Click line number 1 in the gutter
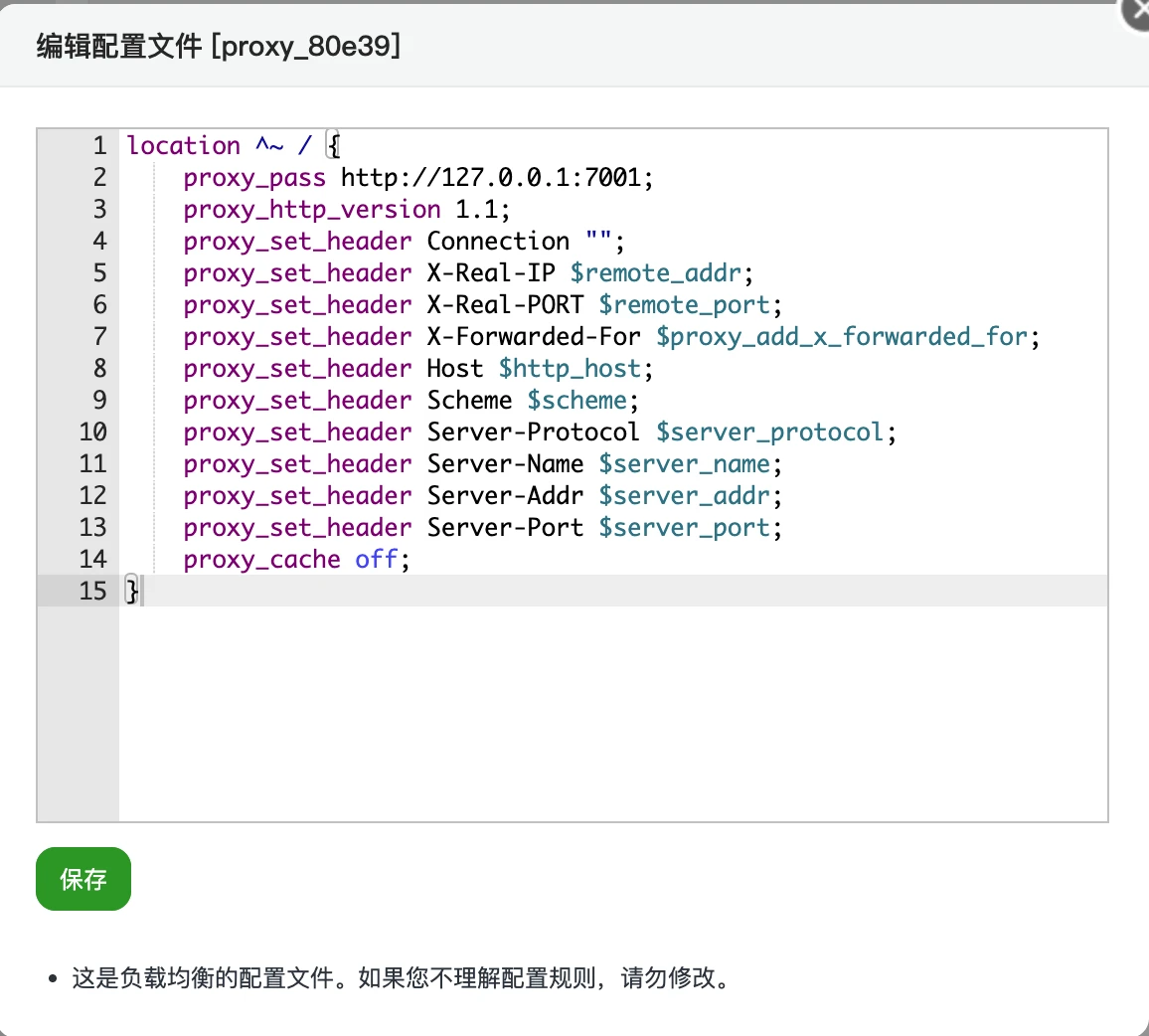This screenshot has height=1036, width=1149. tap(99, 146)
